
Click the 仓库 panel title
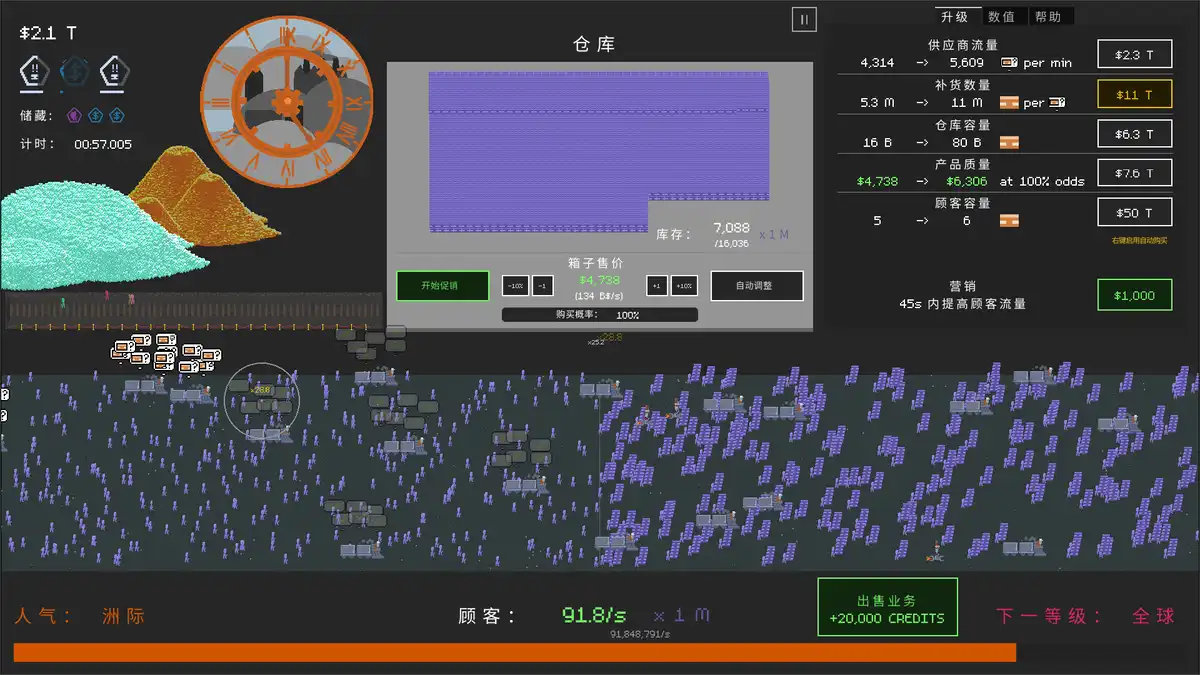(594, 44)
